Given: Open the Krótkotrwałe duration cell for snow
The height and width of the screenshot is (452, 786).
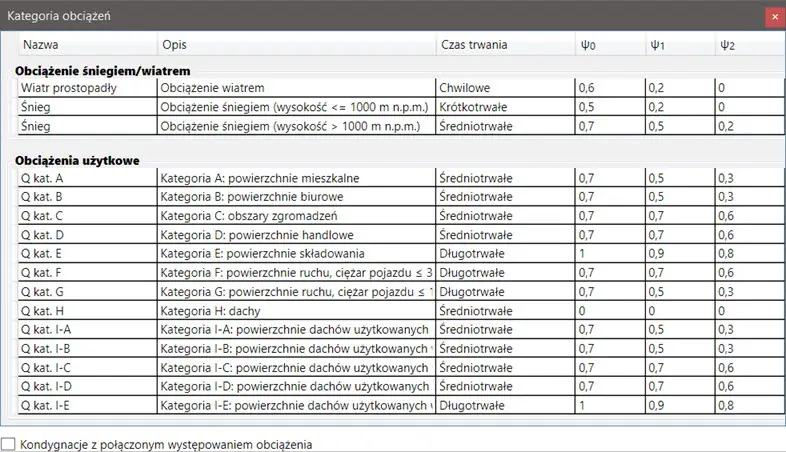Looking at the screenshot, I should click(x=474, y=107).
